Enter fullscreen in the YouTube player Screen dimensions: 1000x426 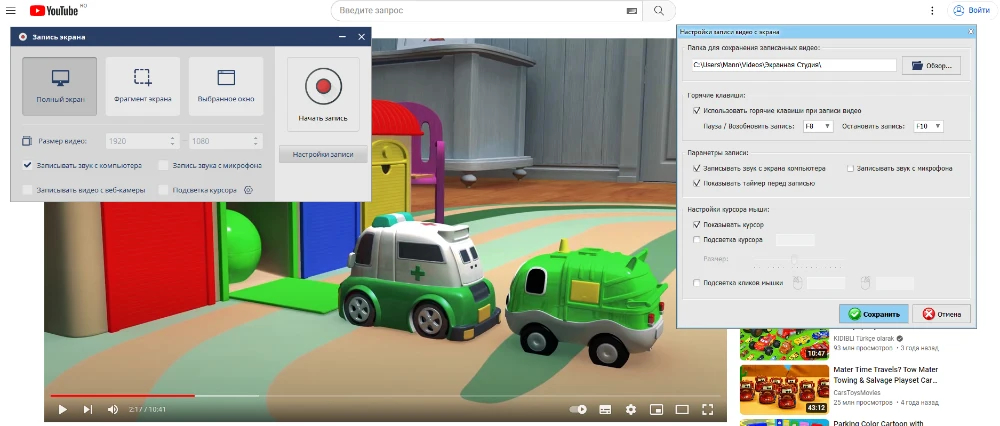tap(708, 409)
